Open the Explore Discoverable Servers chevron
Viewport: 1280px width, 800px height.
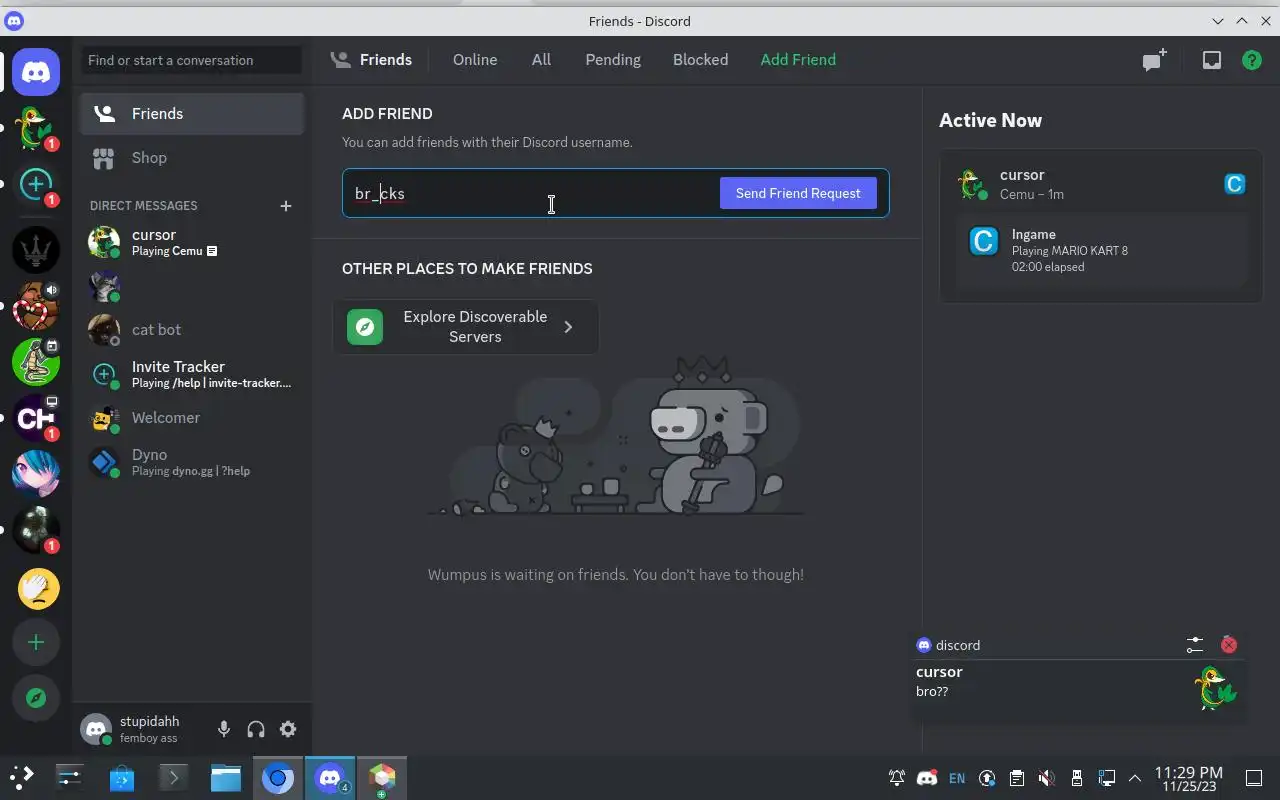tap(568, 327)
